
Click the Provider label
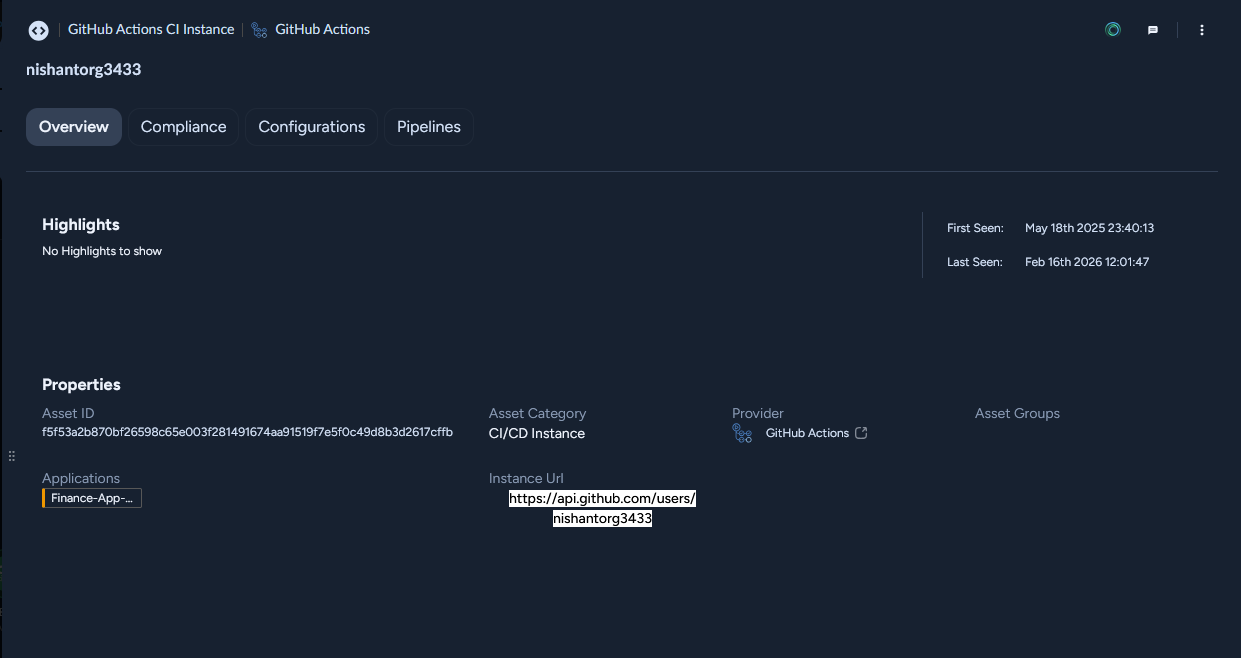pos(758,413)
